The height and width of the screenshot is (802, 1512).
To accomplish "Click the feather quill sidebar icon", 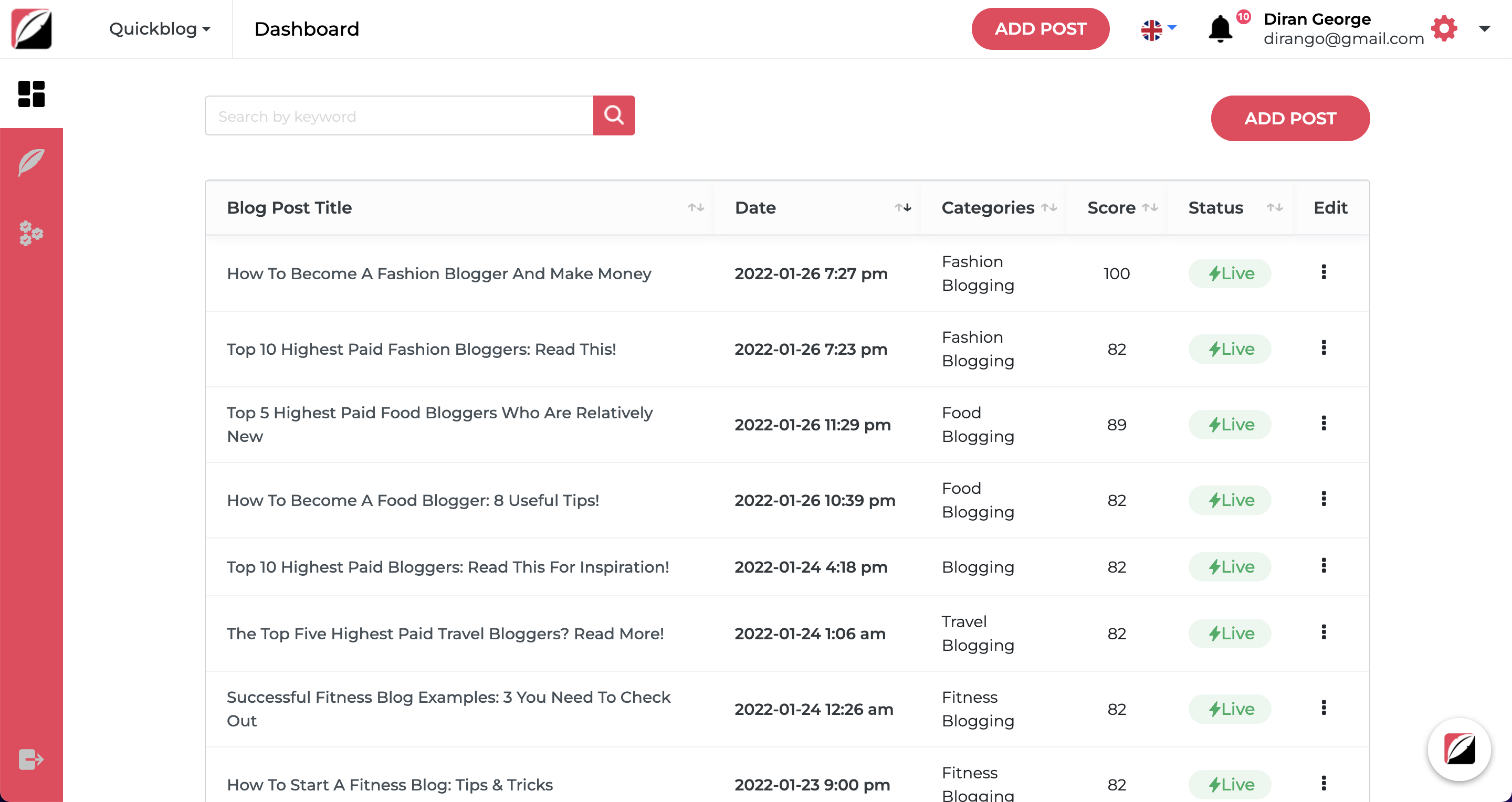I will (x=31, y=163).
